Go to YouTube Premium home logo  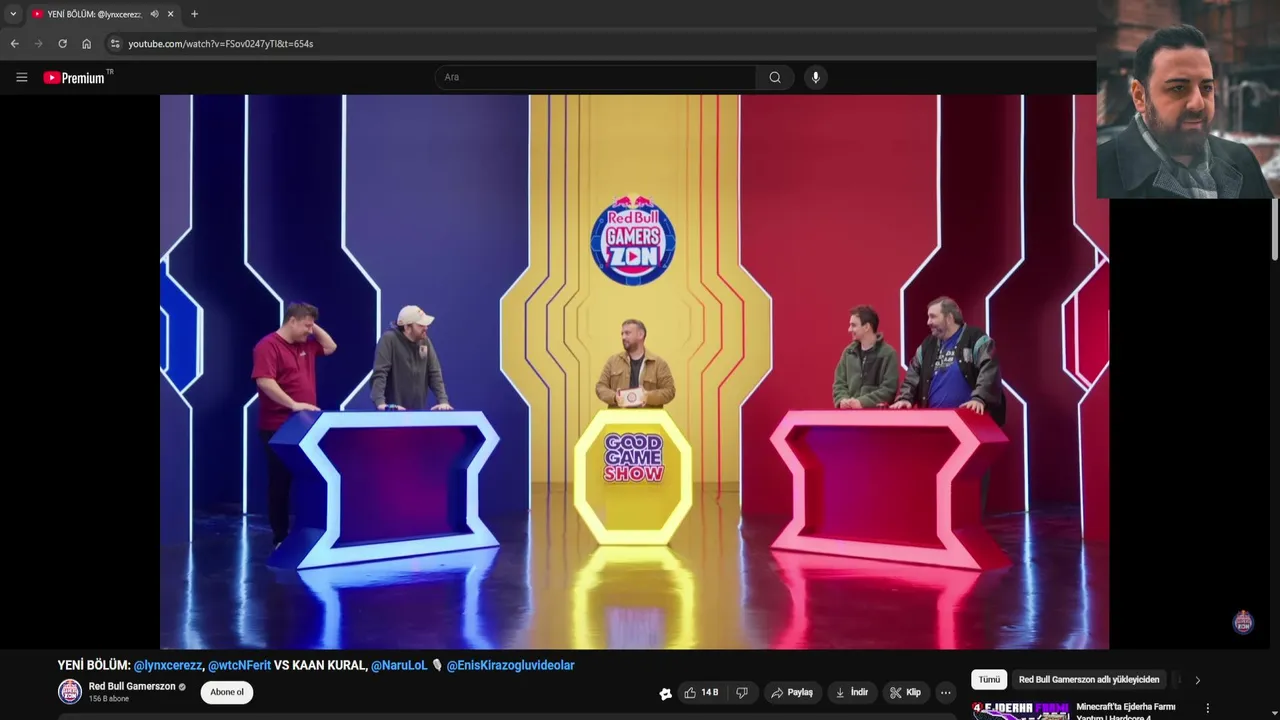click(x=77, y=77)
